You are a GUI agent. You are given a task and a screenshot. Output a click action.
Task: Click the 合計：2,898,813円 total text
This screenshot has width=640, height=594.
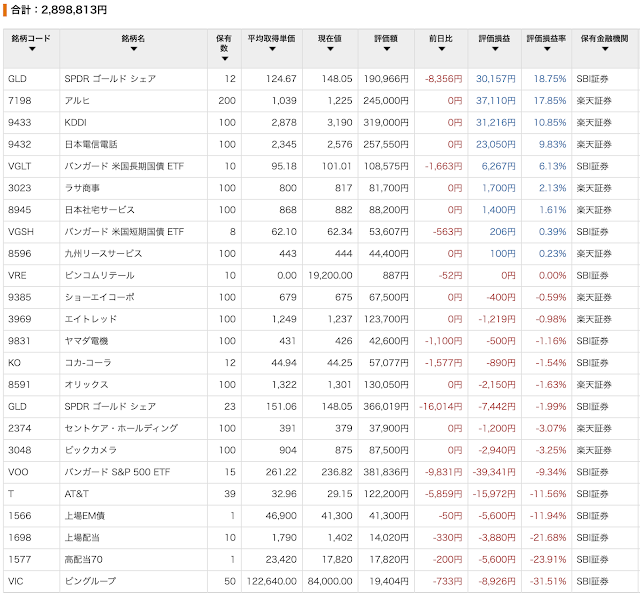click(x=59, y=10)
